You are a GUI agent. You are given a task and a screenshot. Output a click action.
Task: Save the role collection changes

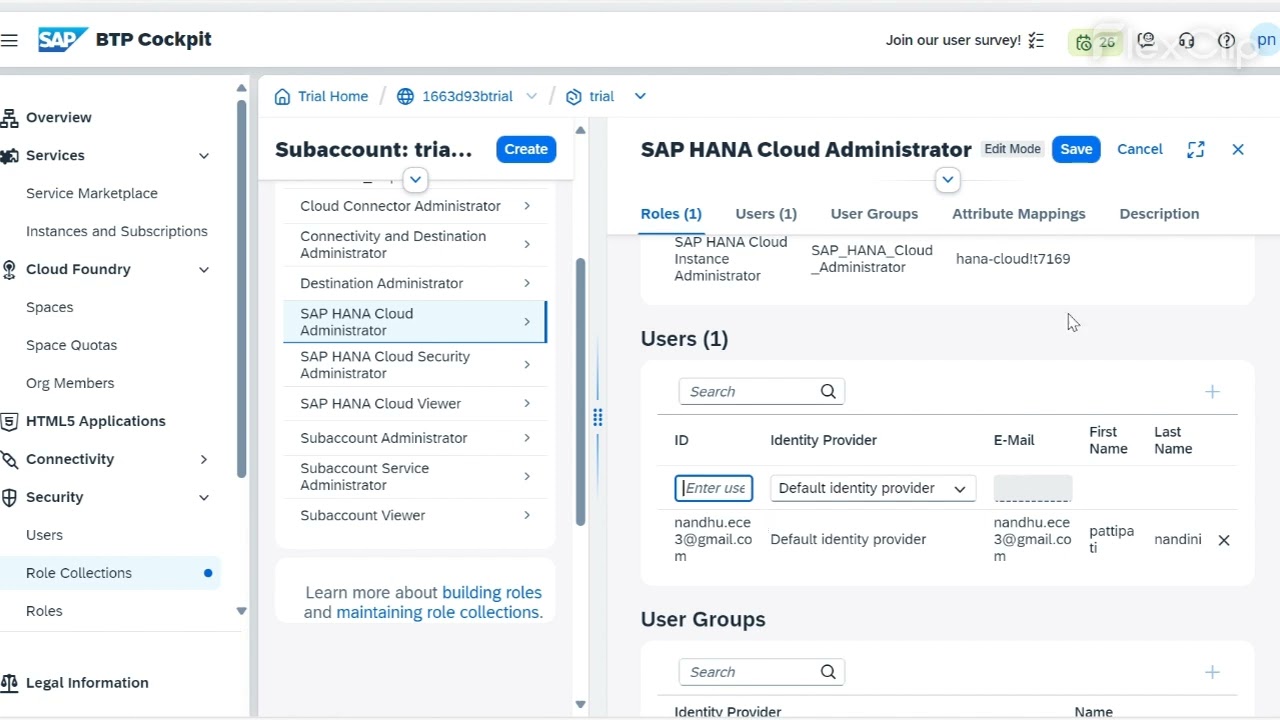point(1076,149)
